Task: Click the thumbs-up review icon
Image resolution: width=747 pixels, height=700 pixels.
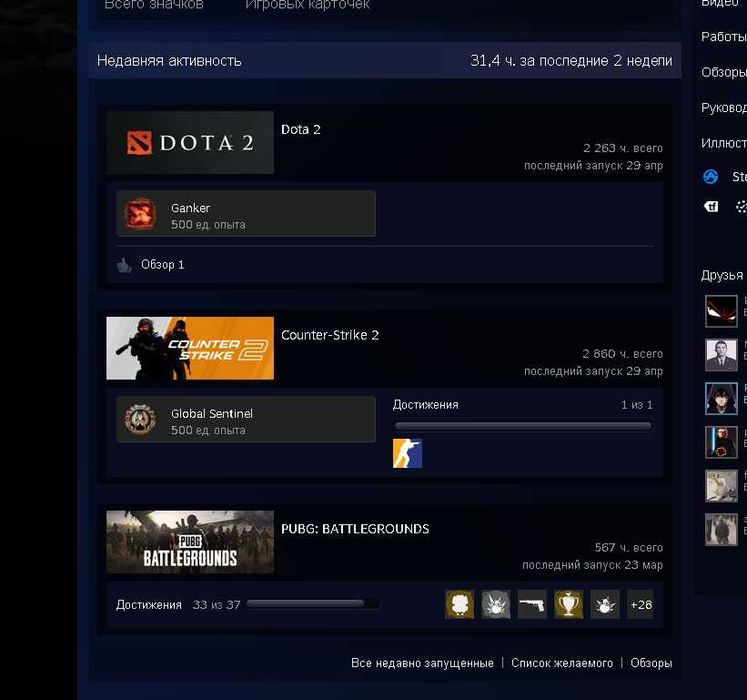Action: coord(124,265)
